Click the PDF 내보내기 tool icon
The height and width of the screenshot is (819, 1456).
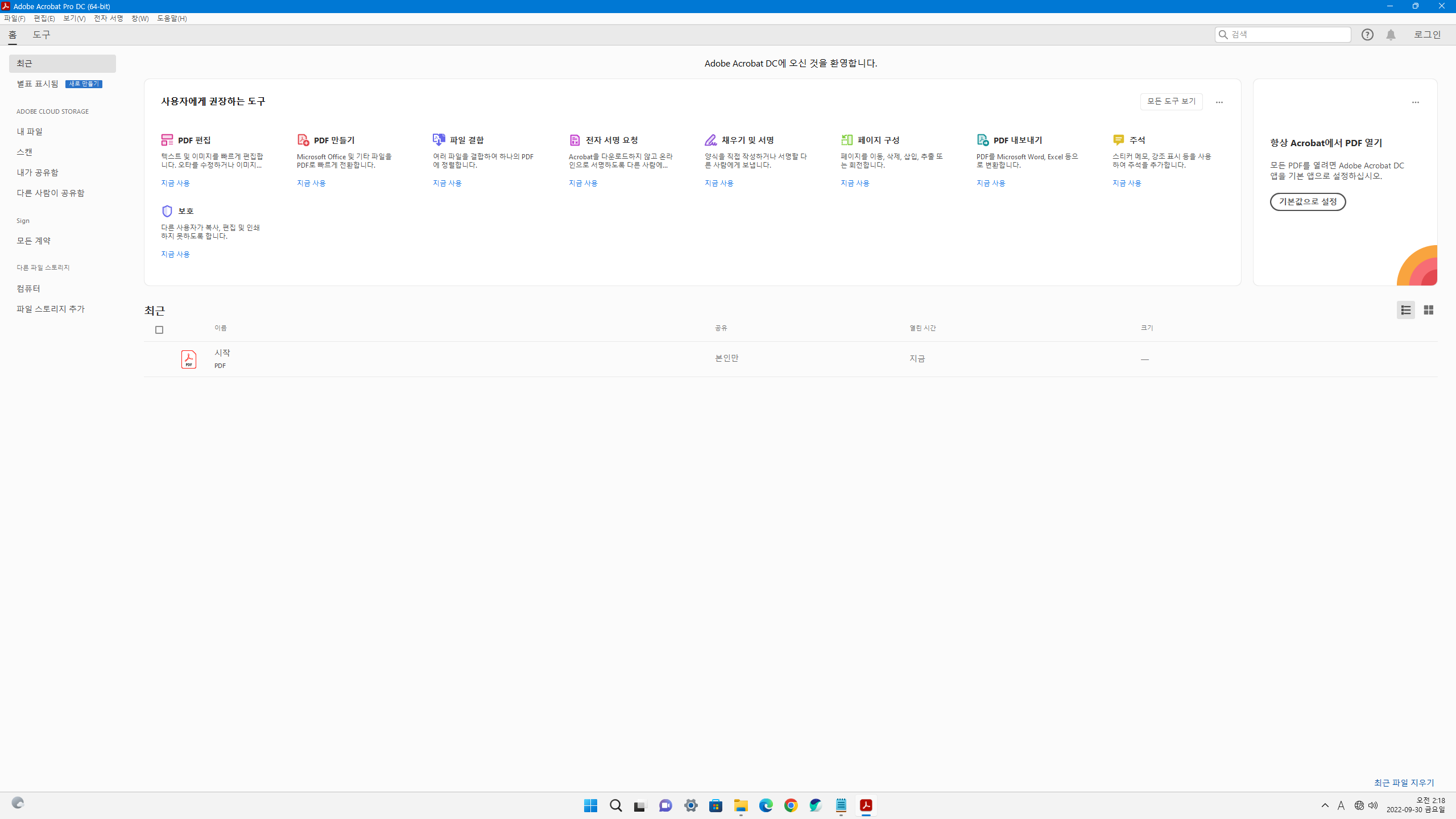pos(982,140)
